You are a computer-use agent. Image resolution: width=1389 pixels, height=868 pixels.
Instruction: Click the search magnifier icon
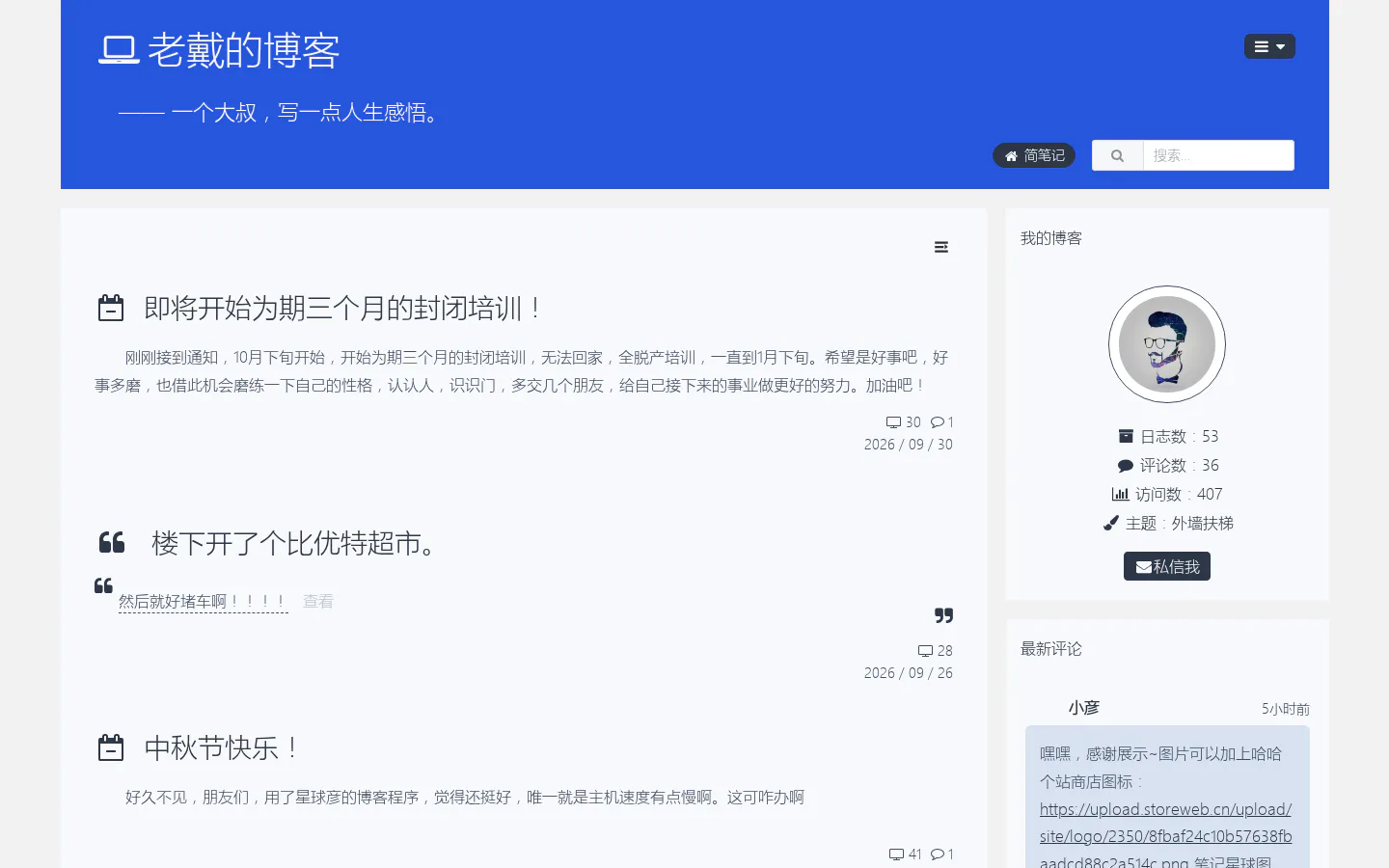tap(1117, 155)
